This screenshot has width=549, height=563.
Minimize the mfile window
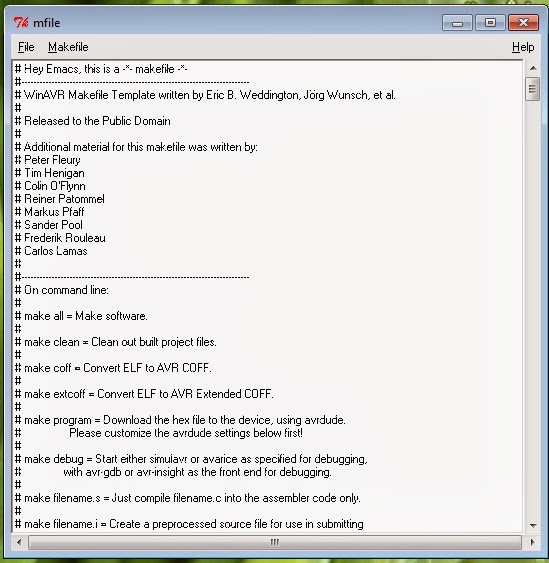(457, 23)
